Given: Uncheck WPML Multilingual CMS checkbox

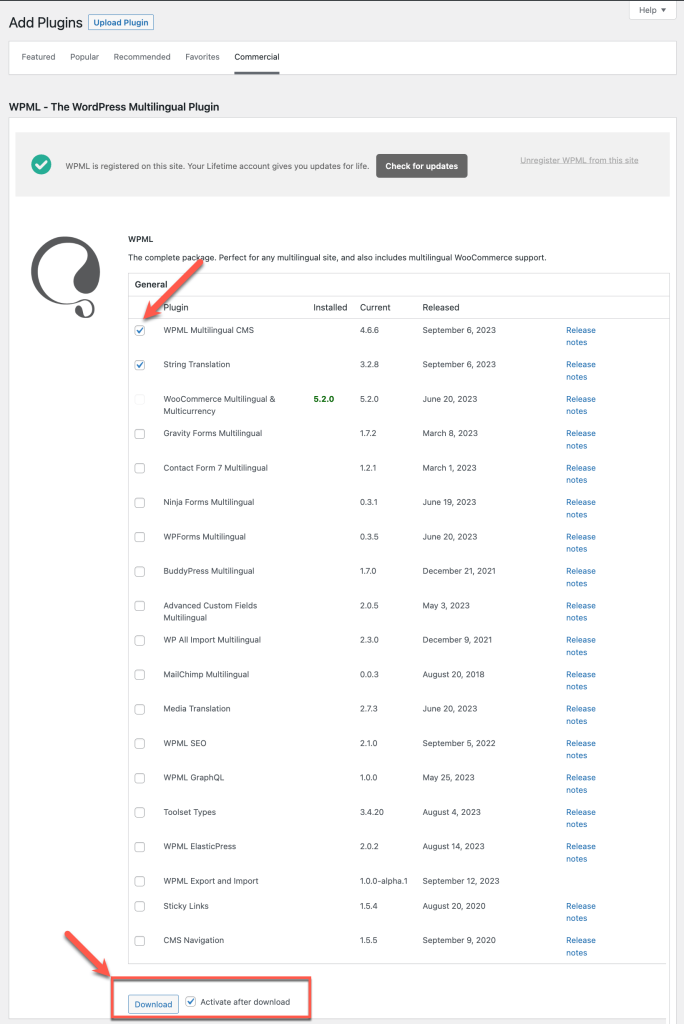Looking at the screenshot, I should [x=140, y=330].
